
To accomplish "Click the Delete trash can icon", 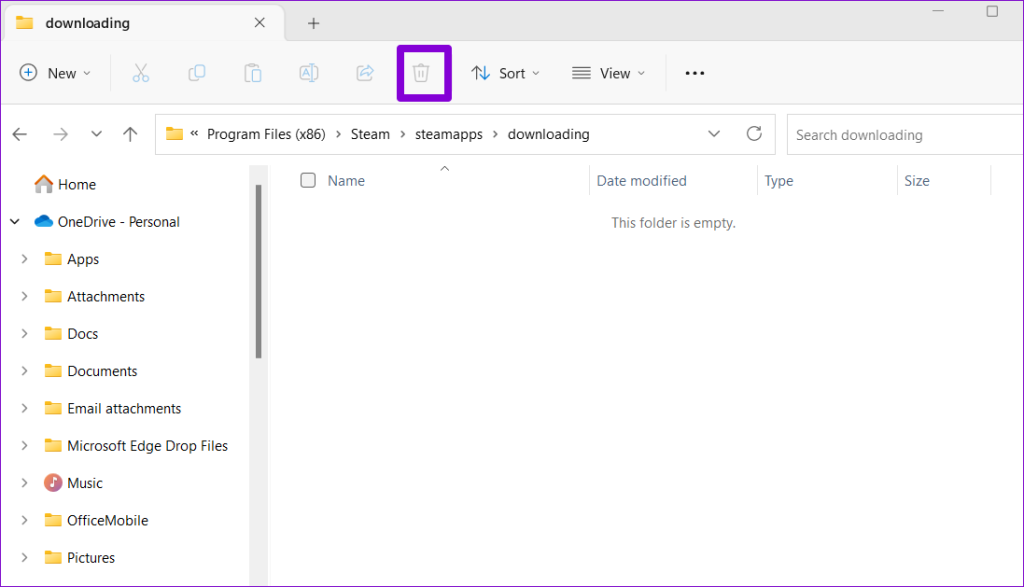I will [x=421, y=73].
